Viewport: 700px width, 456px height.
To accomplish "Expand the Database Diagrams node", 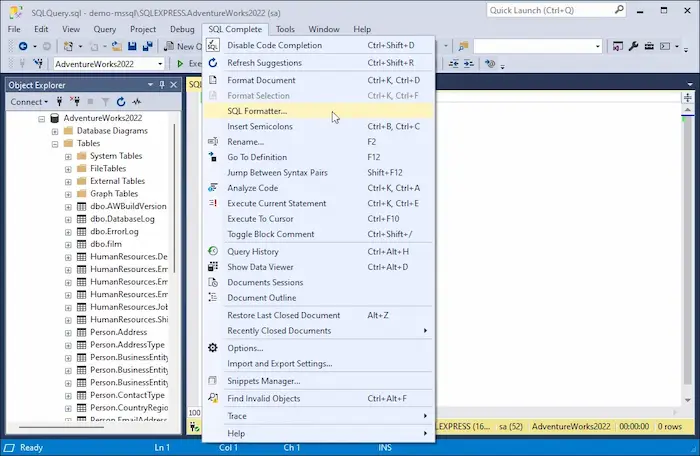I will 54,131.
